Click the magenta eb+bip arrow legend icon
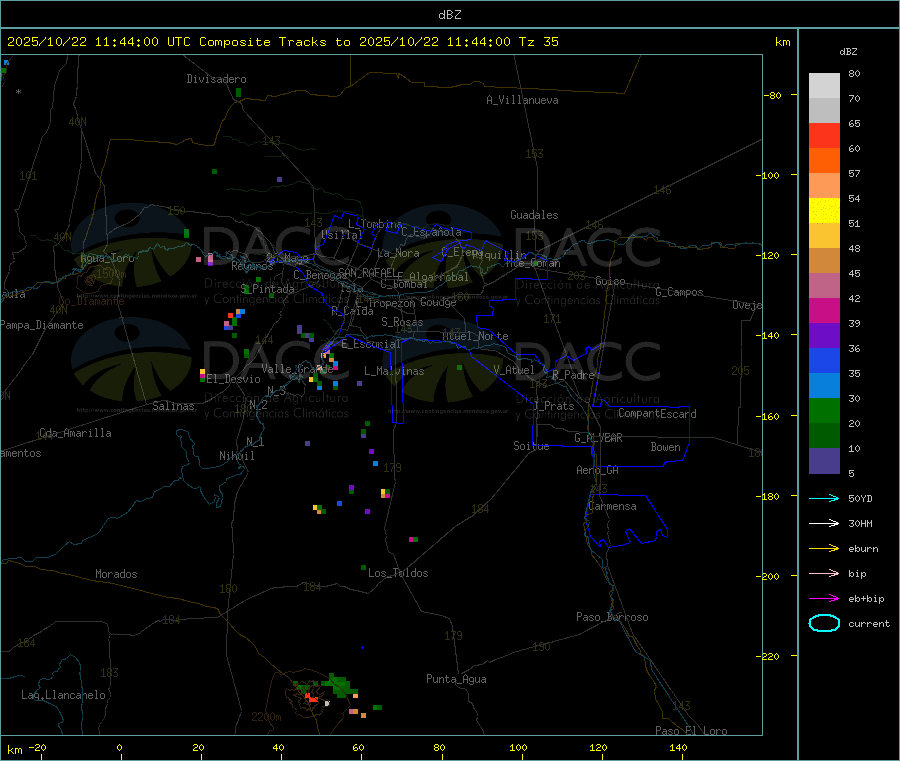 click(x=824, y=599)
